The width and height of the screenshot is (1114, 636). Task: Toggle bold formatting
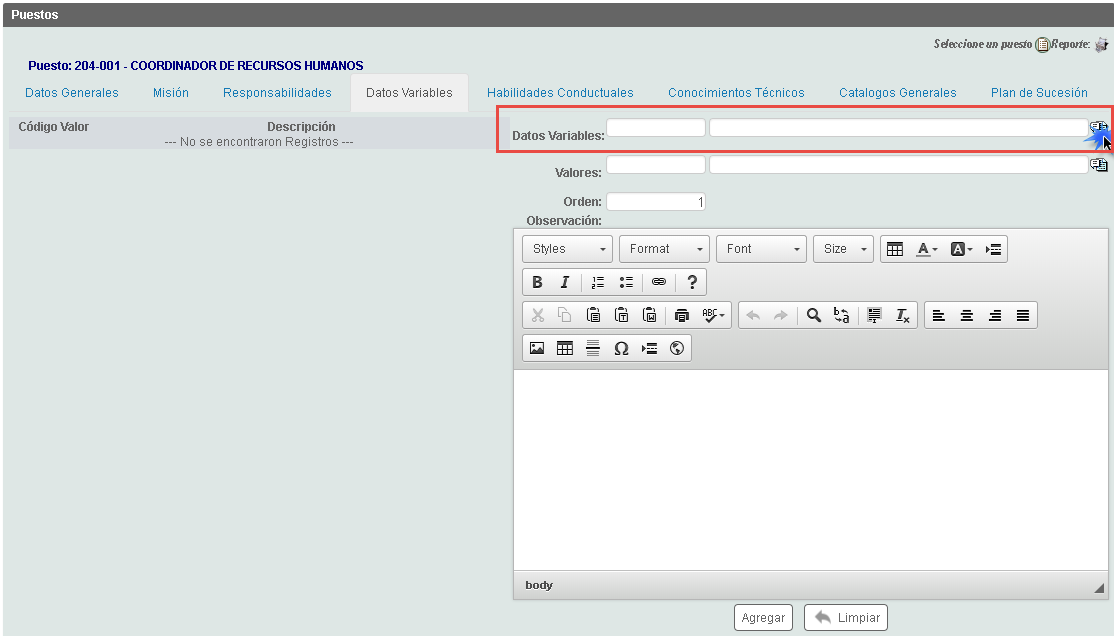click(x=537, y=283)
